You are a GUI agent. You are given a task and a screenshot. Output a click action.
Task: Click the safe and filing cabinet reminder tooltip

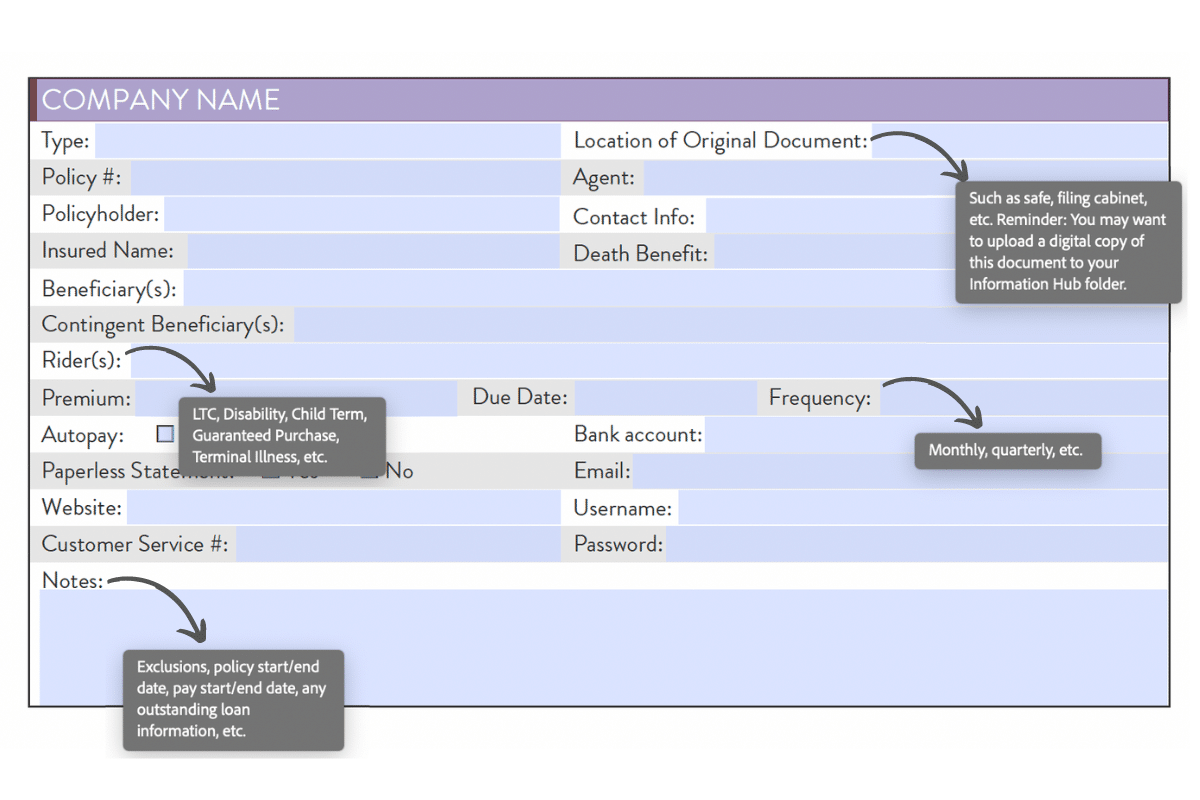pos(1068,241)
